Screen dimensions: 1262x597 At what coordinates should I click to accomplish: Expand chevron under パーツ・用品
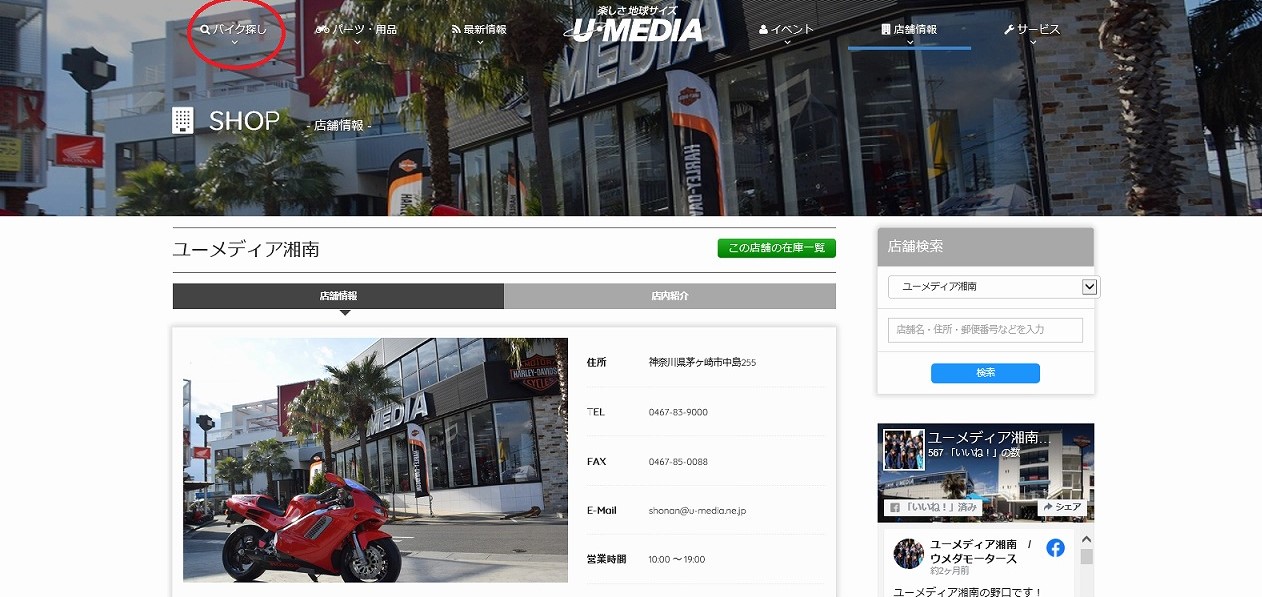click(x=356, y=43)
